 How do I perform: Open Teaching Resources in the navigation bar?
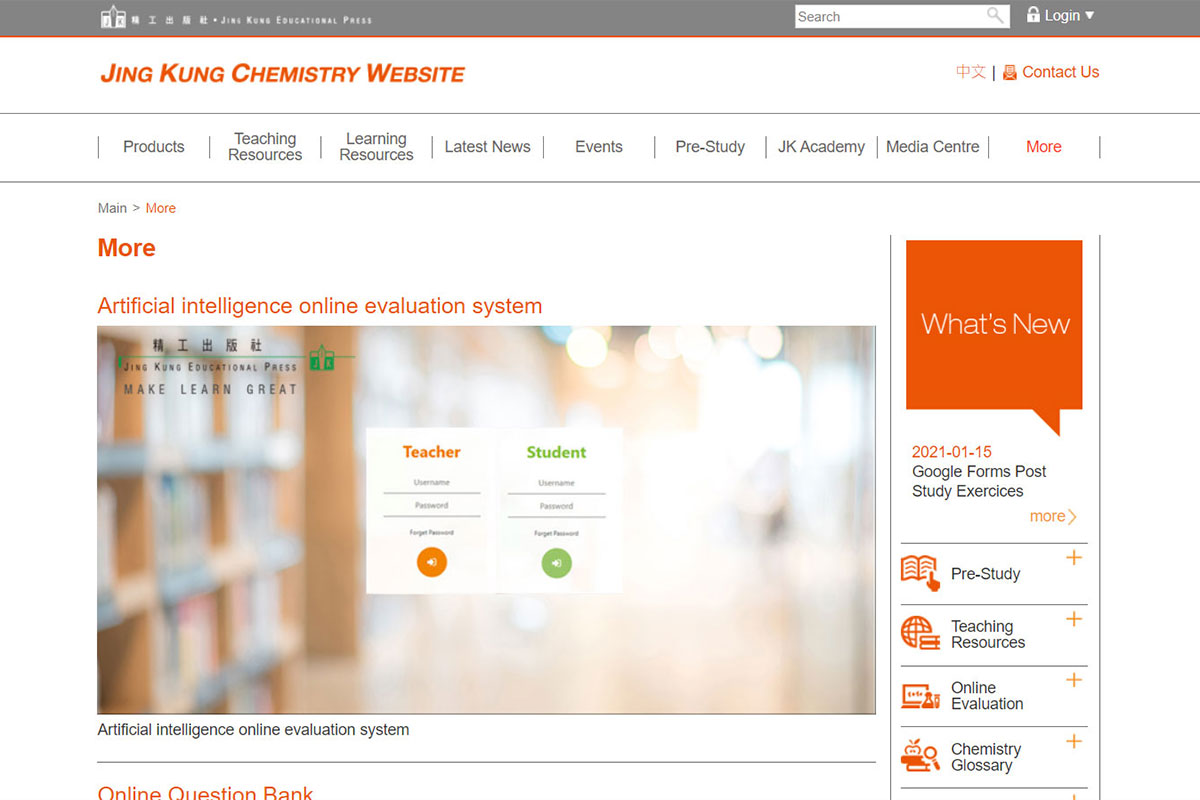[x=265, y=147]
